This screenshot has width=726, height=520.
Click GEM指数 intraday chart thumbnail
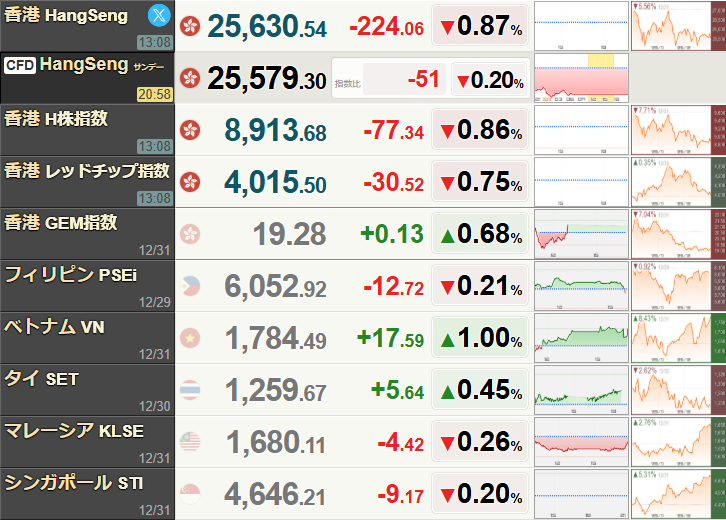tap(582, 234)
